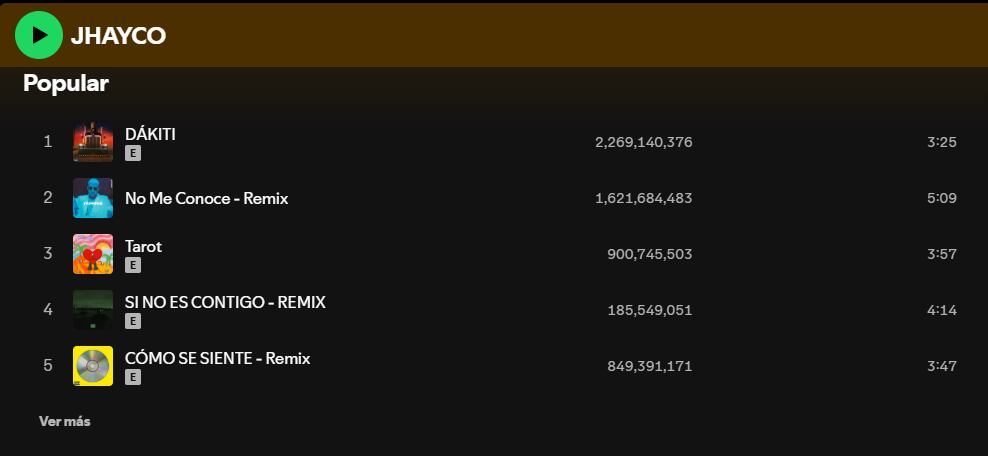
Task: Click the SI NO ES CONTIGO cover art
Action: point(93,310)
